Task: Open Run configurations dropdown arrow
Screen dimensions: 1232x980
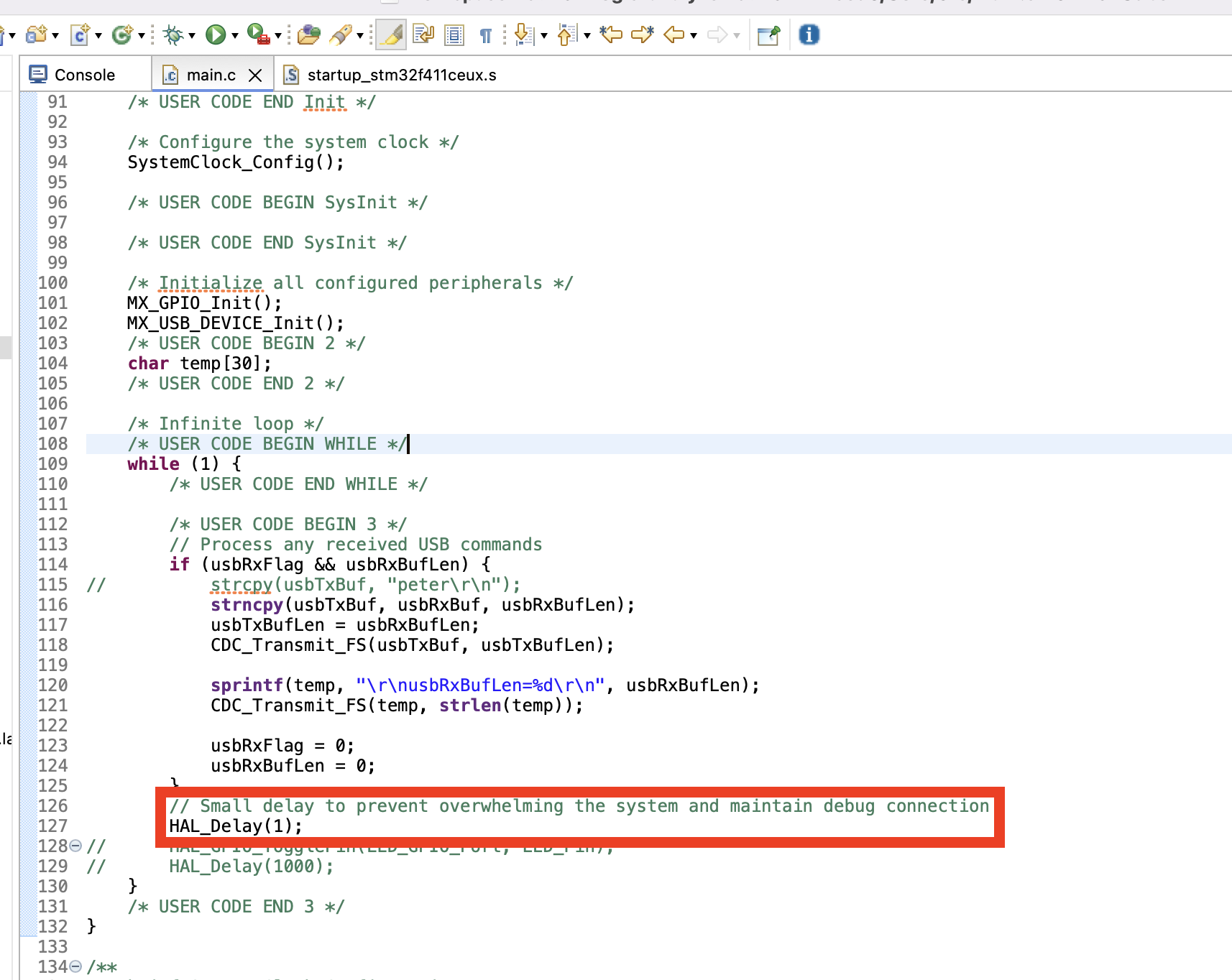Action: [235, 35]
